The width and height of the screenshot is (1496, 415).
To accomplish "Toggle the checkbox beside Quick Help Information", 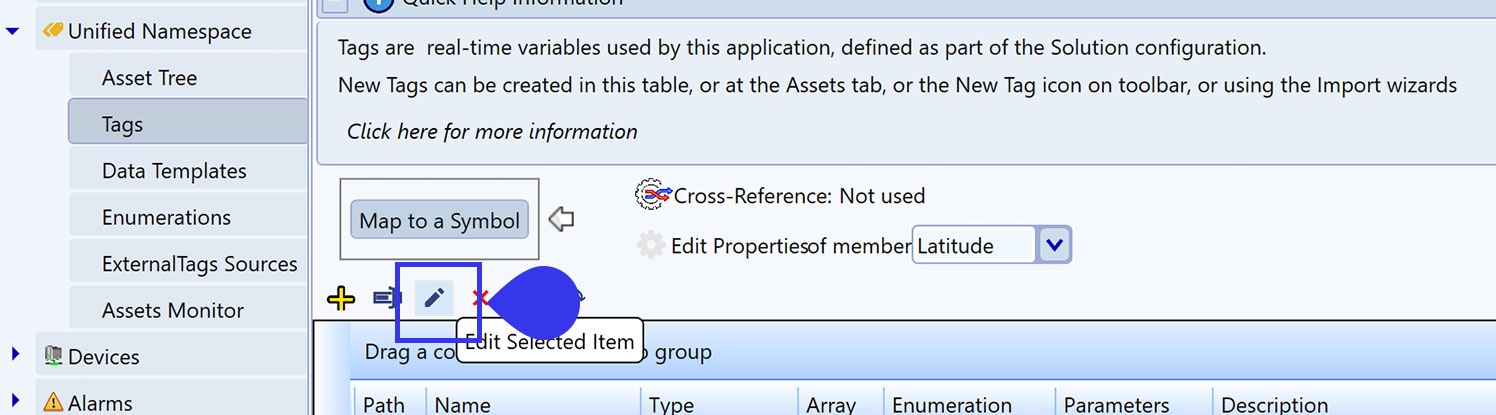I will pyautogui.click(x=335, y=4).
